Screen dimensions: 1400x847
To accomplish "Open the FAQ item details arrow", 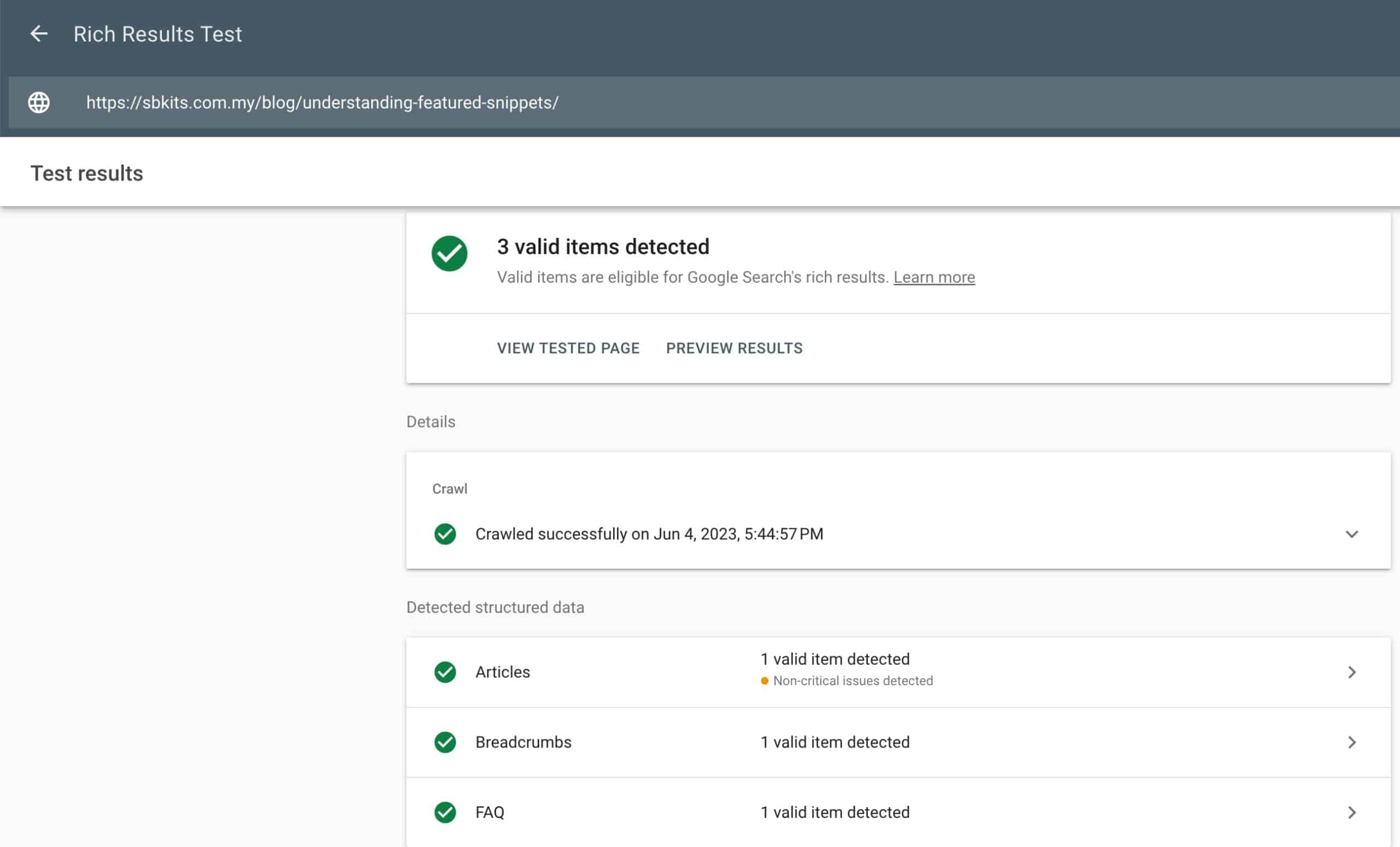I will (x=1351, y=812).
